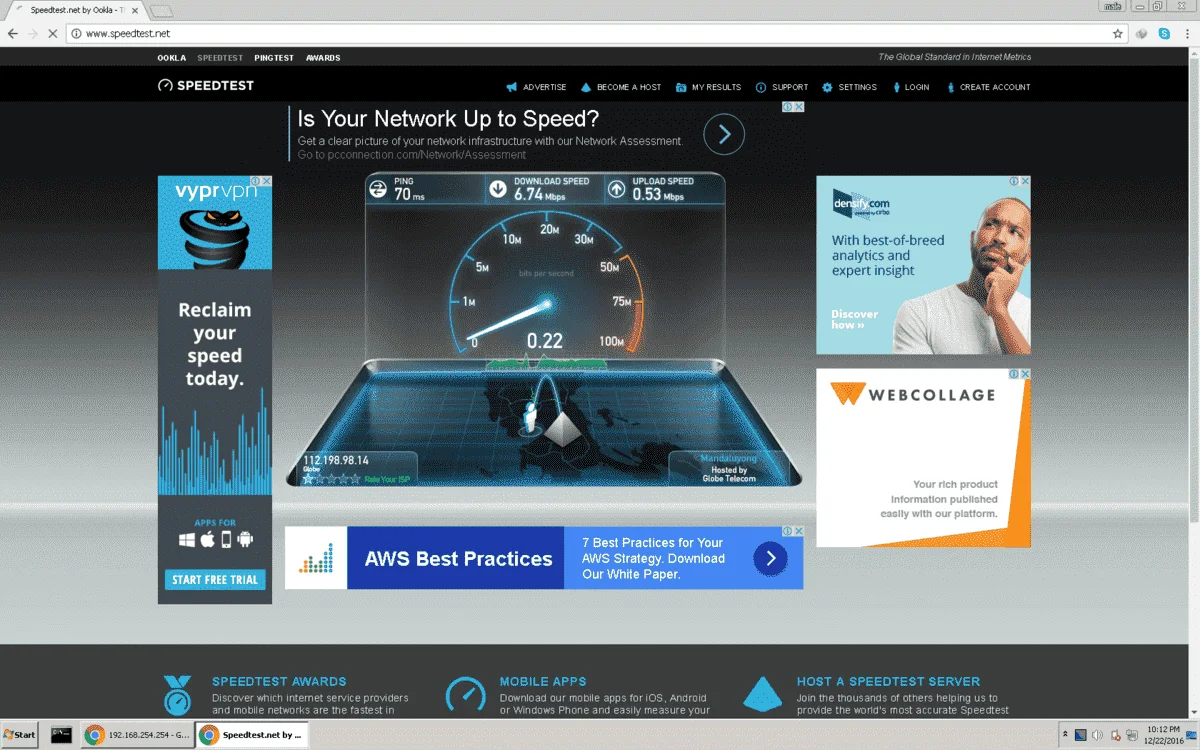Image resolution: width=1200 pixels, height=750 pixels.
Task: Click the IP address 112.198.98.14
Action: 336,460
